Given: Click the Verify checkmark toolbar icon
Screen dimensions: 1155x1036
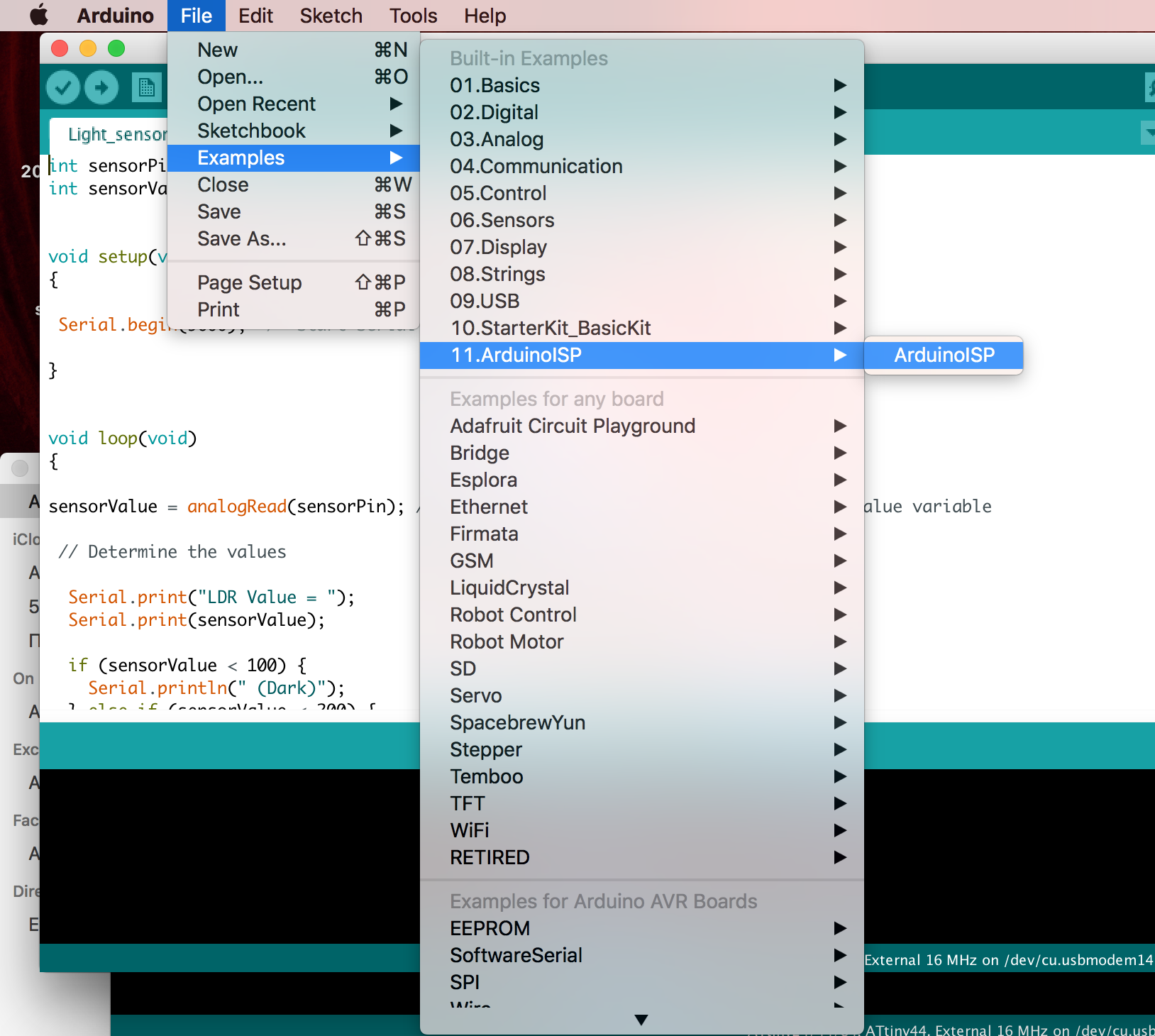Looking at the screenshot, I should coord(63,87).
